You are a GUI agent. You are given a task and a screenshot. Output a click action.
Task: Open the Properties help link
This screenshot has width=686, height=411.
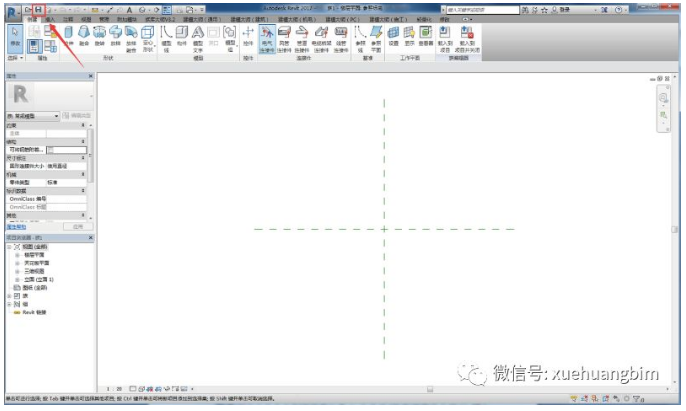point(16,227)
